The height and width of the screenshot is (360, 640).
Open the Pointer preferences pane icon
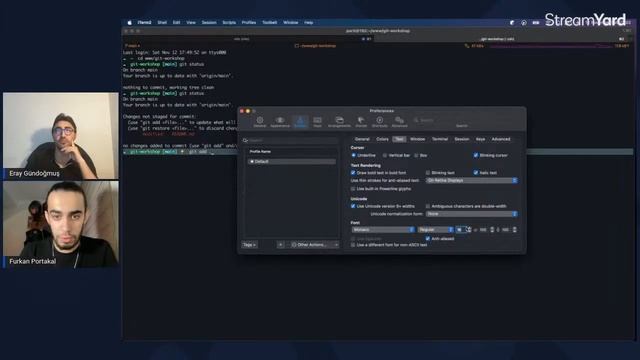[x=361, y=122]
